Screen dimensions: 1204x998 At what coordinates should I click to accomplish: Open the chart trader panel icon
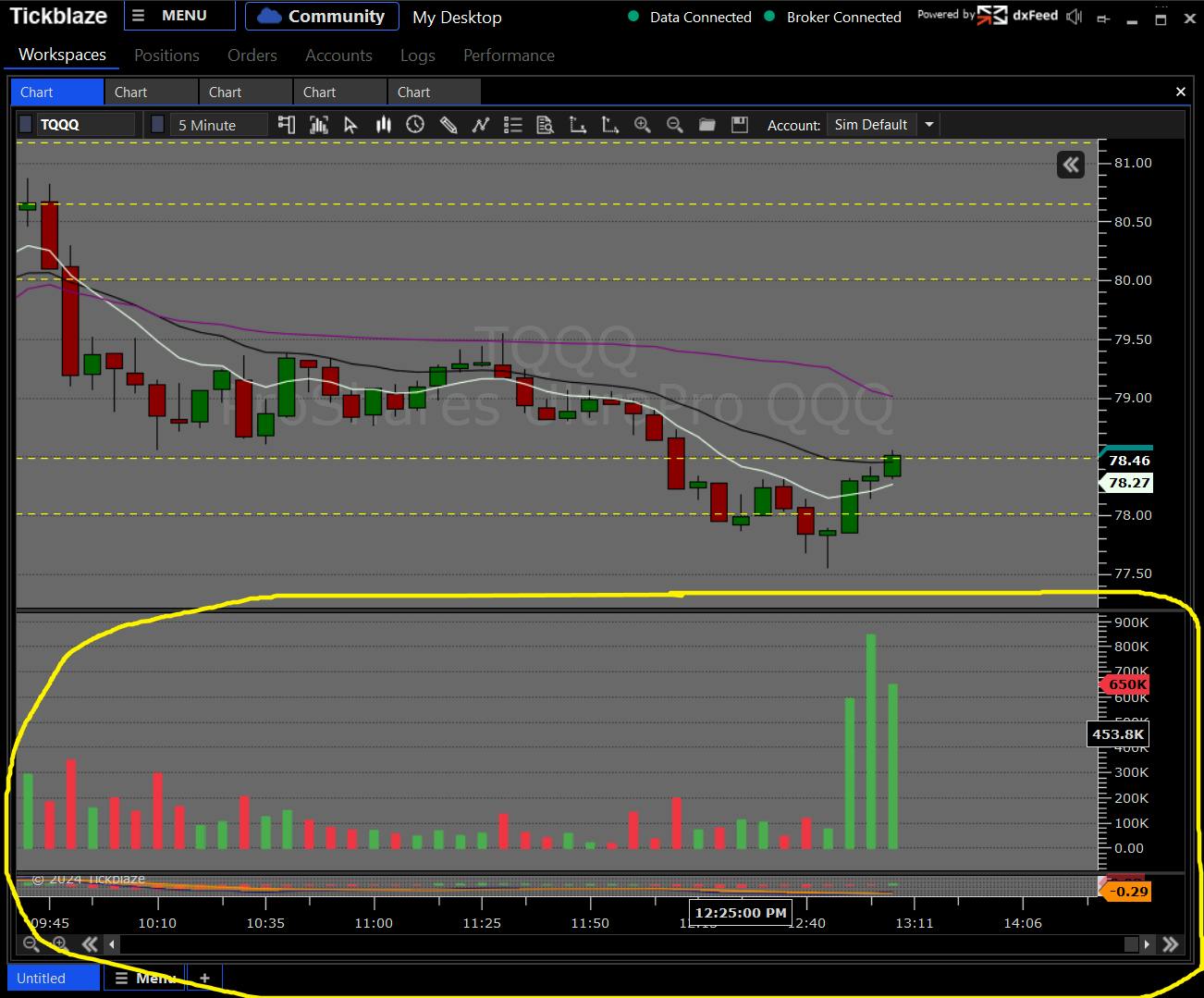tap(287, 125)
